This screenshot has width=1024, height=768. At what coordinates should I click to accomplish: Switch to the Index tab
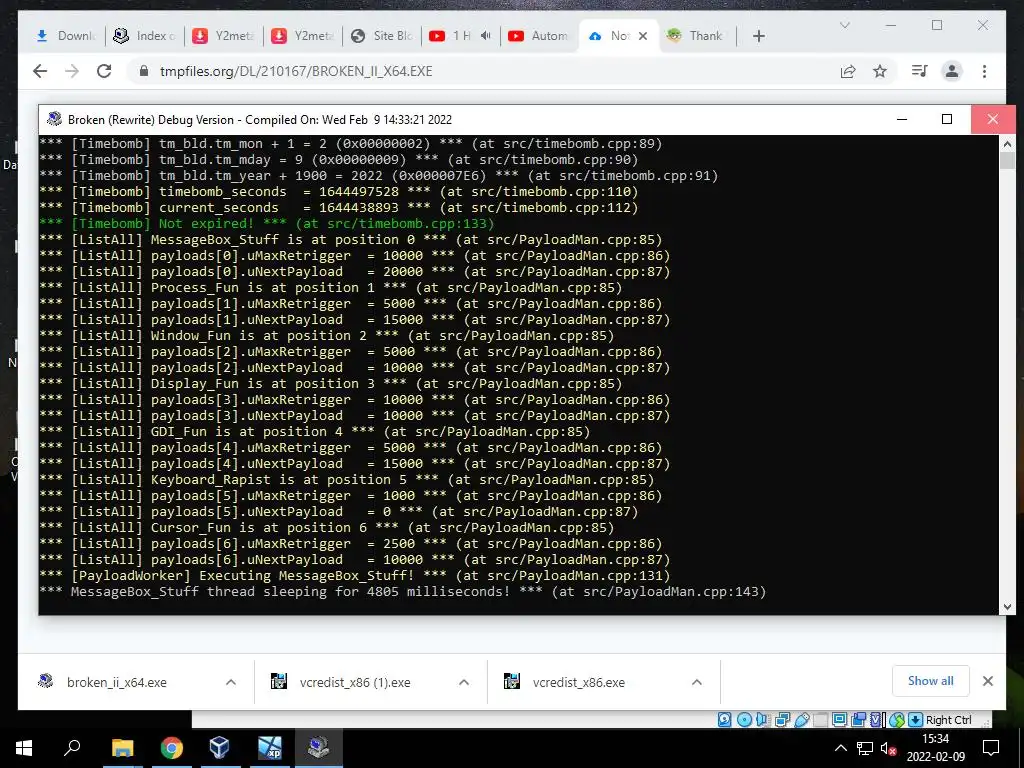[144, 36]
